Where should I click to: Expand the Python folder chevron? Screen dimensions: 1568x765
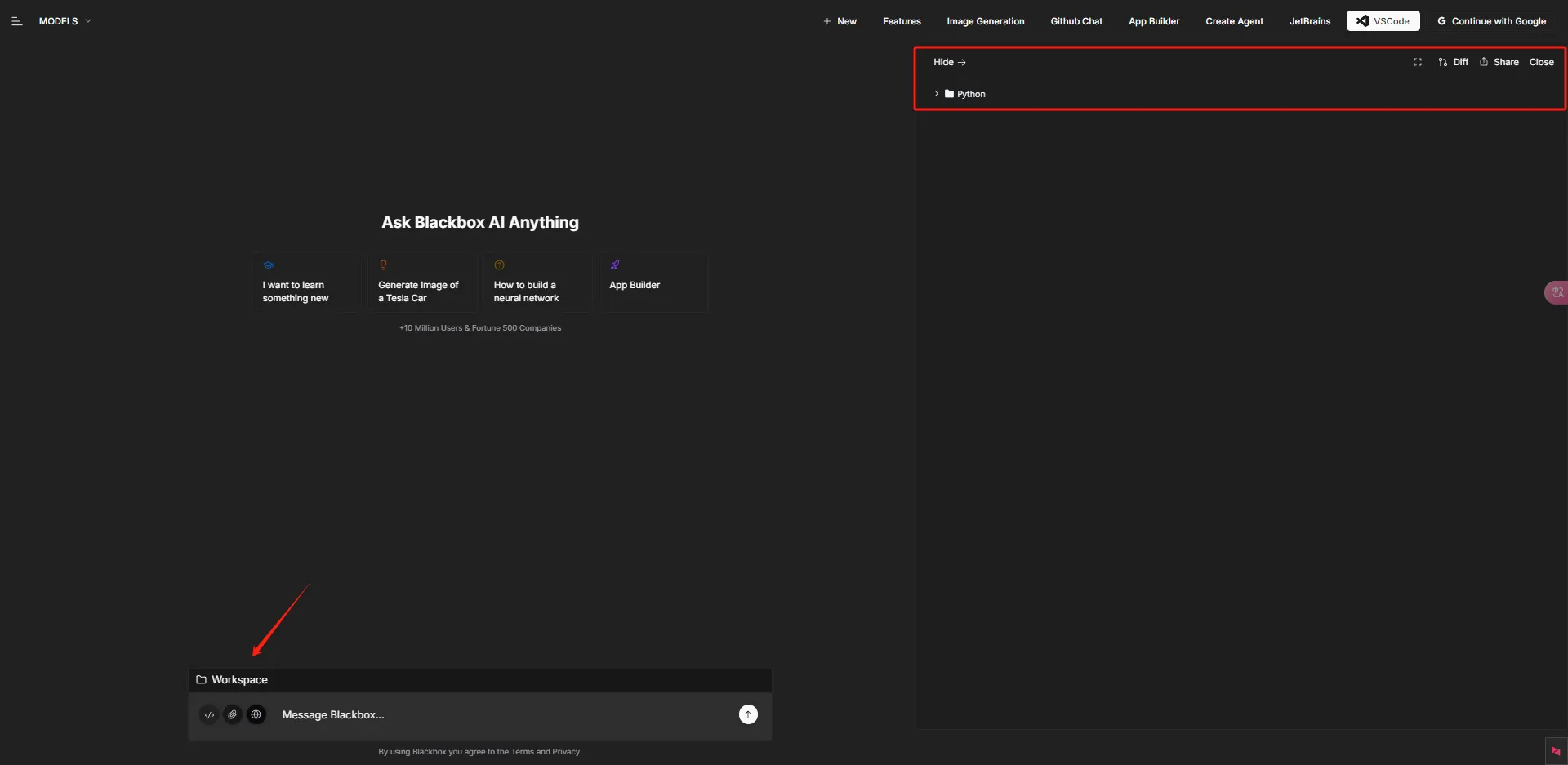pos(936,94)
